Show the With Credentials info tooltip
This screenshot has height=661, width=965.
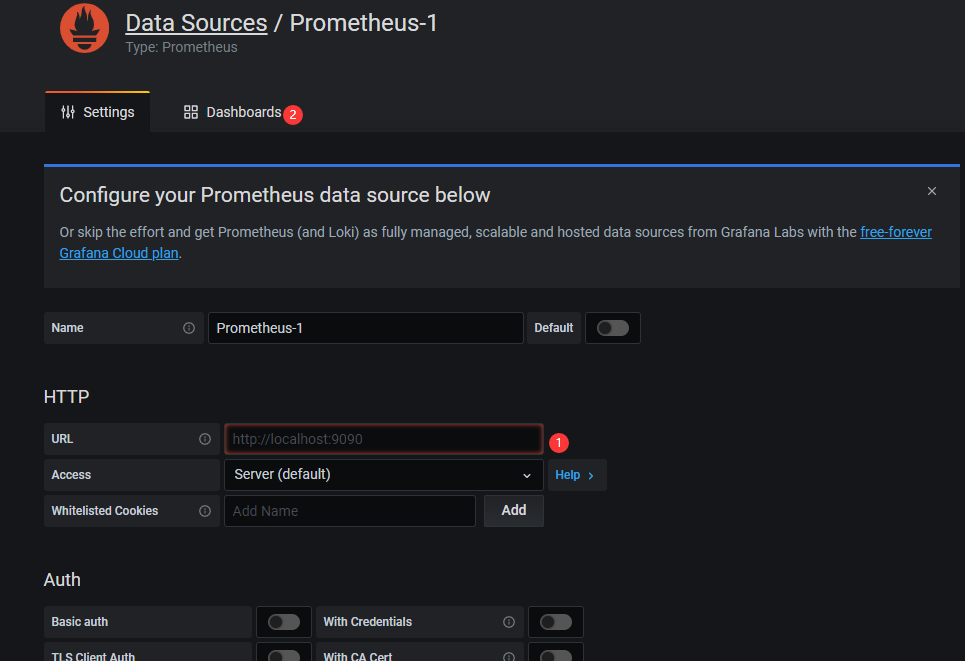509,622
